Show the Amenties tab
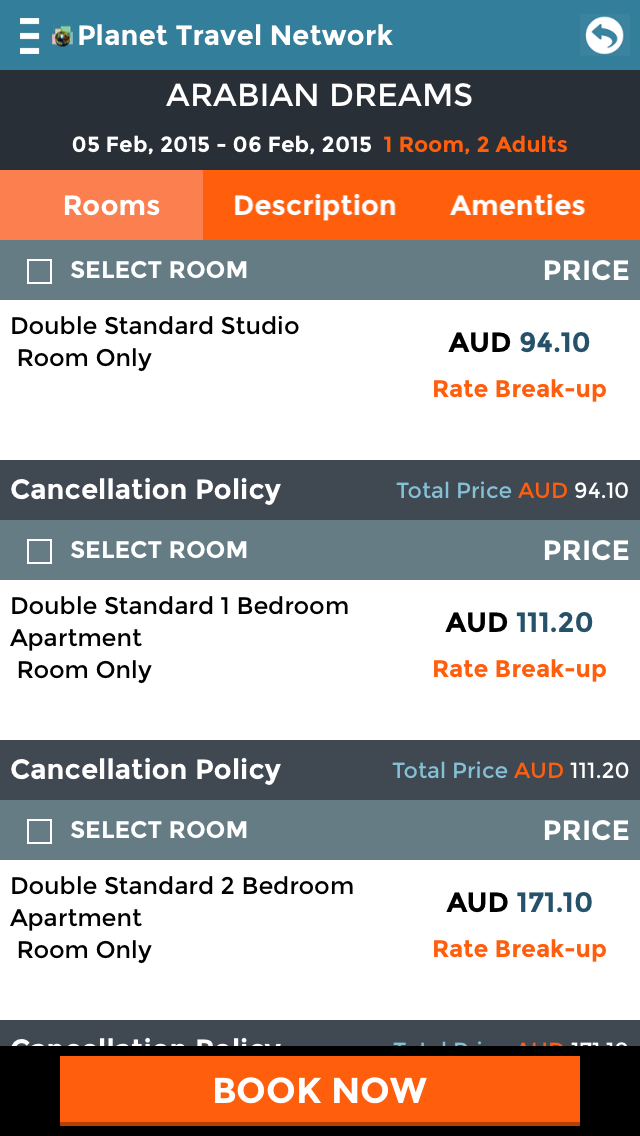The width and height of the screenshot is (640, 1136). pyautogui.click(x=517, y=206)
